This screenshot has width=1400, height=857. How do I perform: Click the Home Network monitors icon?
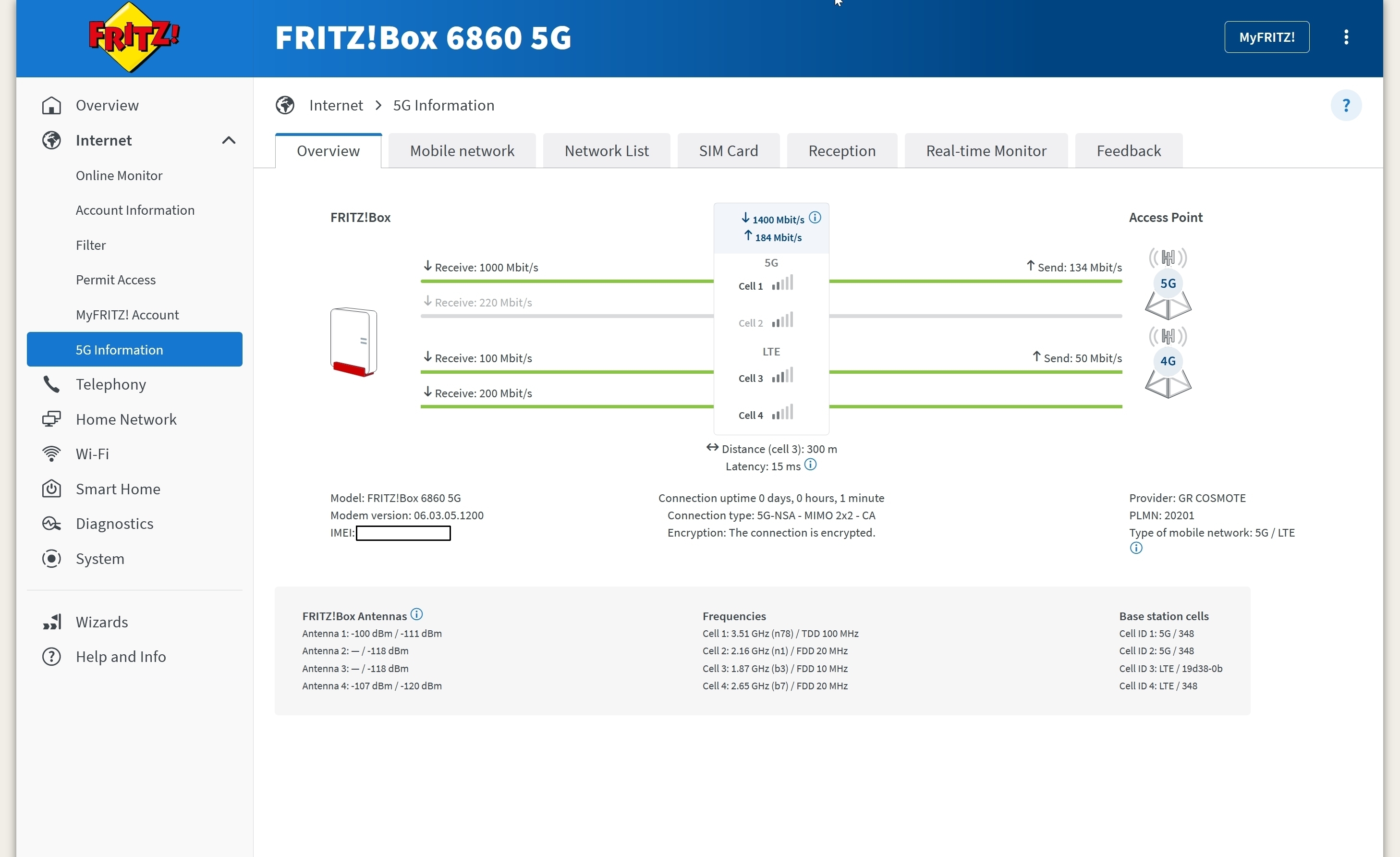click(52, 419)
